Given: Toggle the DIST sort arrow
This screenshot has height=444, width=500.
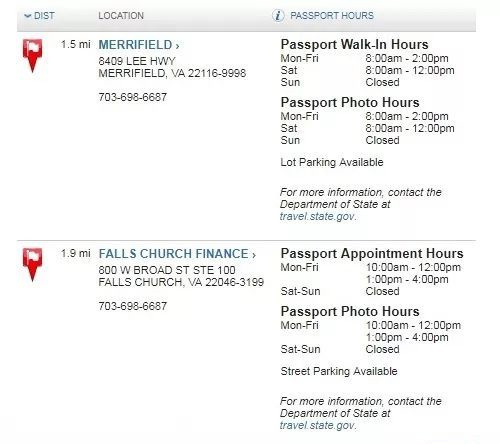Looking at the screenshot, I should coord(28,16).
